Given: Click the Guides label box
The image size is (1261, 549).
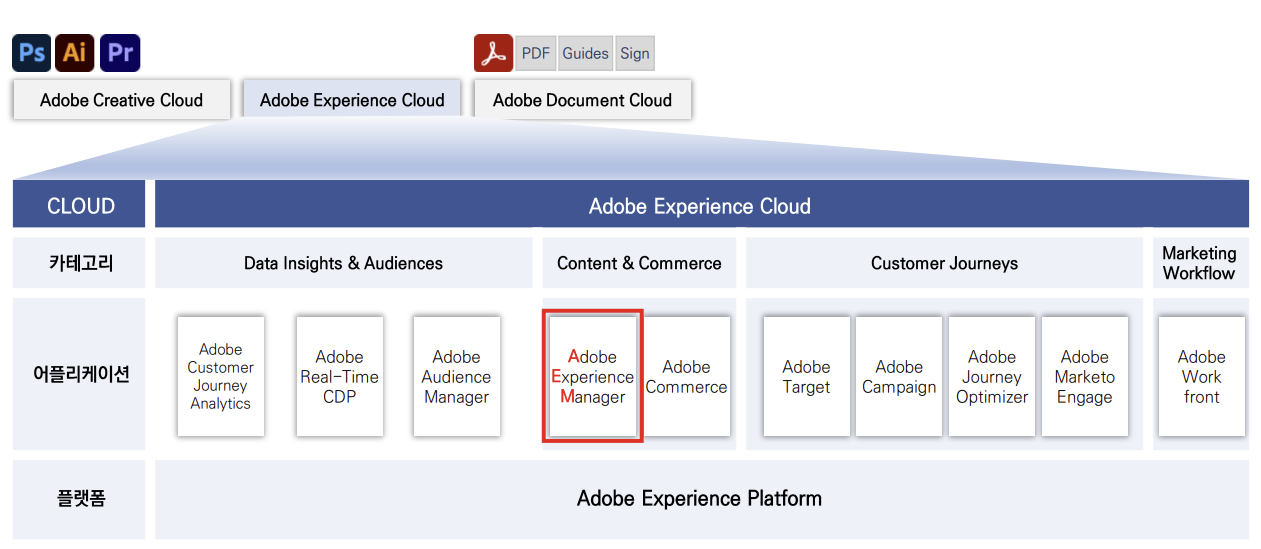Looking at the screenshot, I should pos(585,54).
